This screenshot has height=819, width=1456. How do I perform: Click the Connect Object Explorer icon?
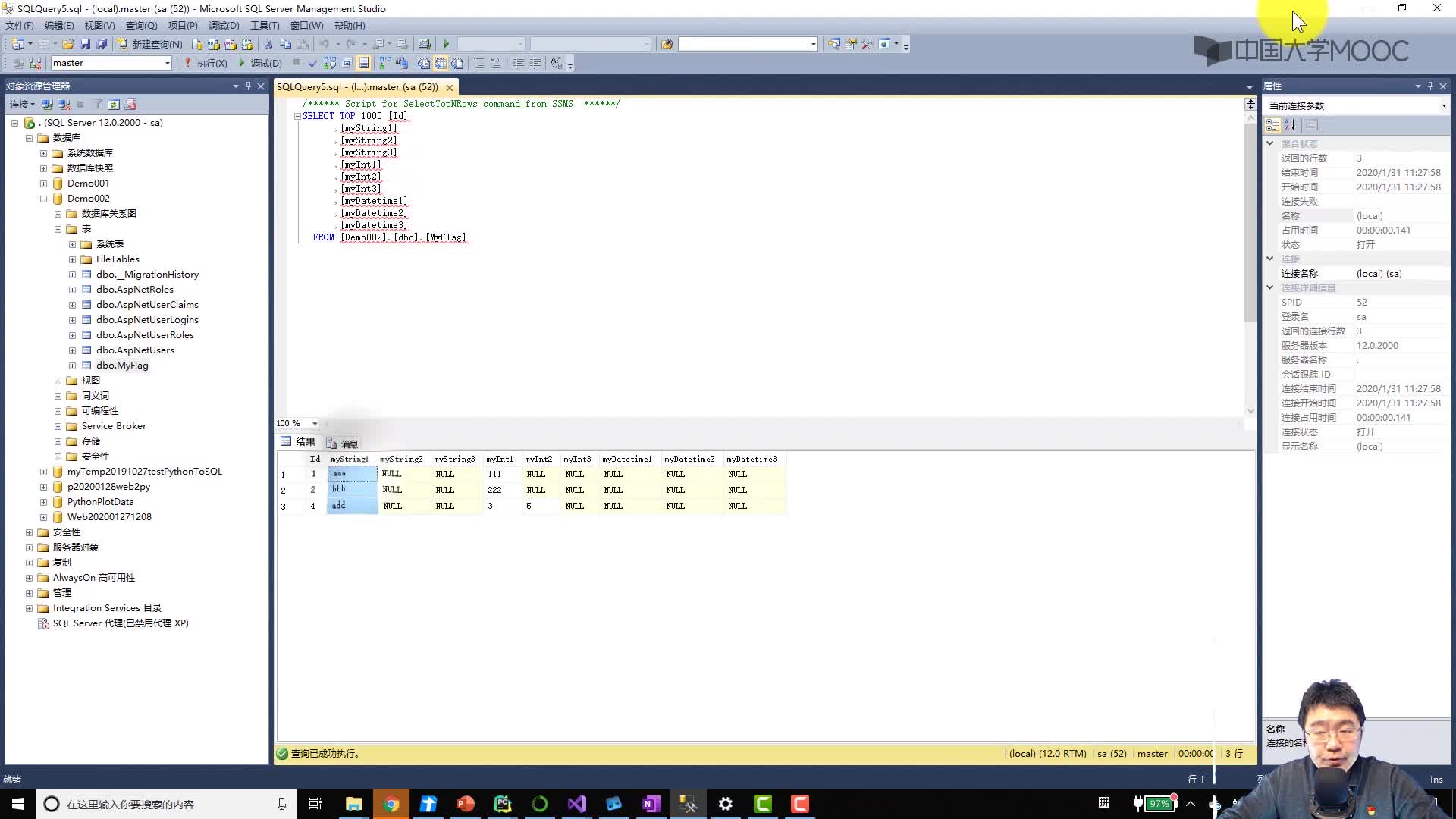click(x=47, y=105)
